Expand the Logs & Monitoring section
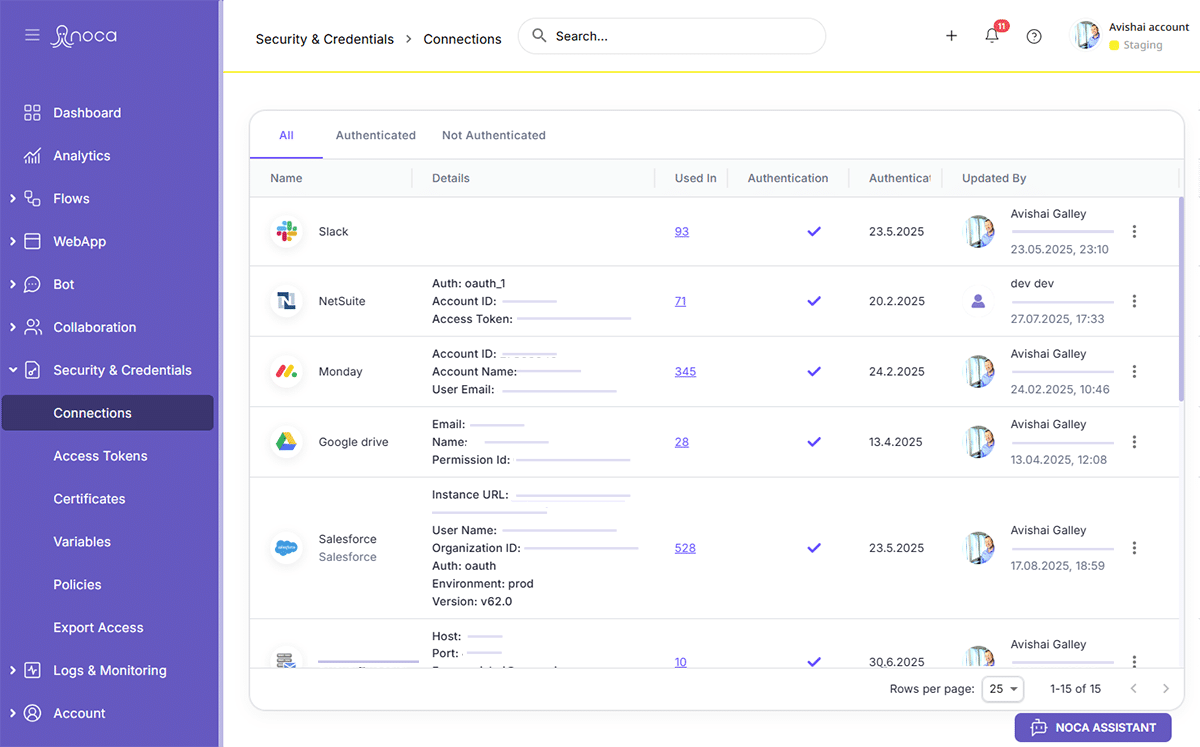The height and width of the screenshot is (747, 1200). click(13, 671)
